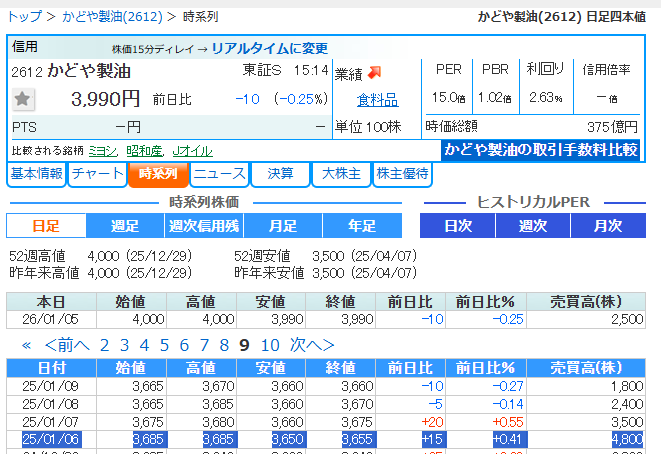Select 日次 historical PER
This screenshot has height=454, width=661.
(x=457, y=226)
